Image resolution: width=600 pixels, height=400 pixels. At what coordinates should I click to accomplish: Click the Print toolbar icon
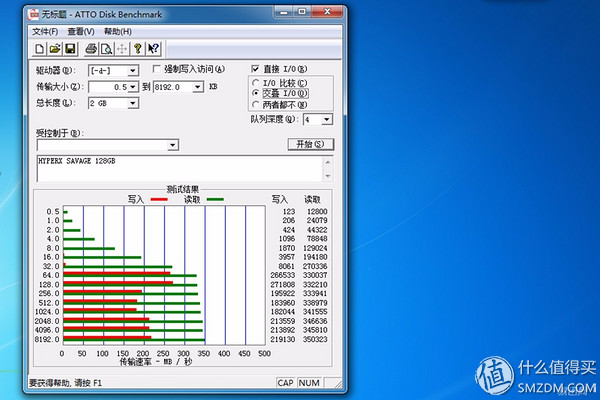(x=91, y=48)
